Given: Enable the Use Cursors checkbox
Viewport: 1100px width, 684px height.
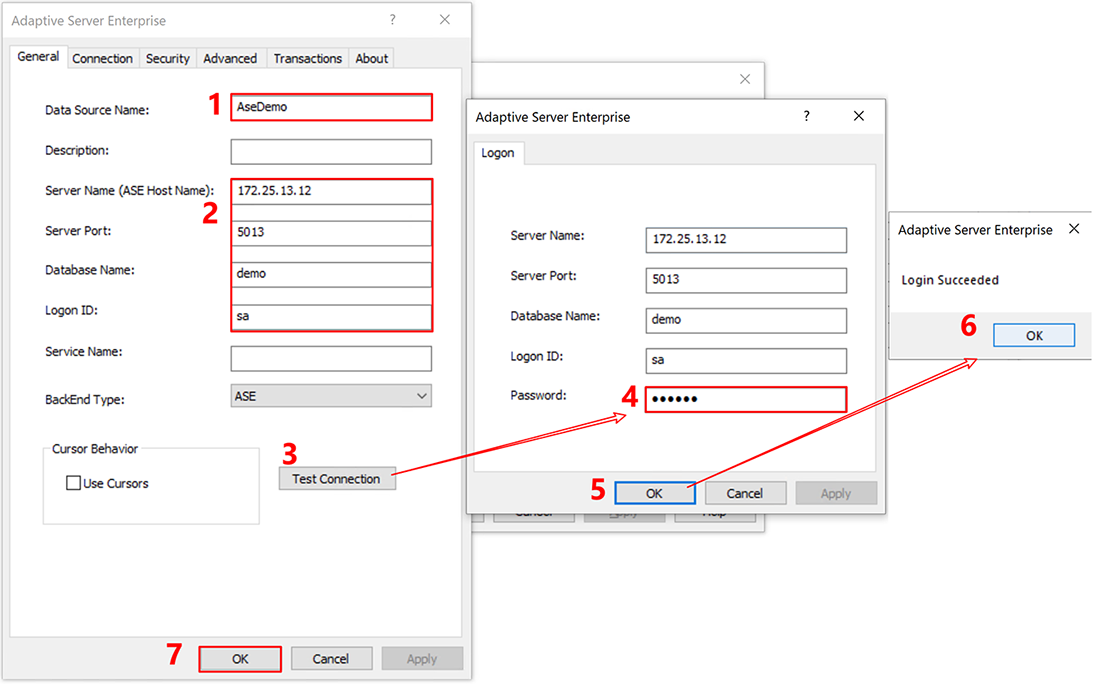Looking at the screenshot, I should point(73,483).
